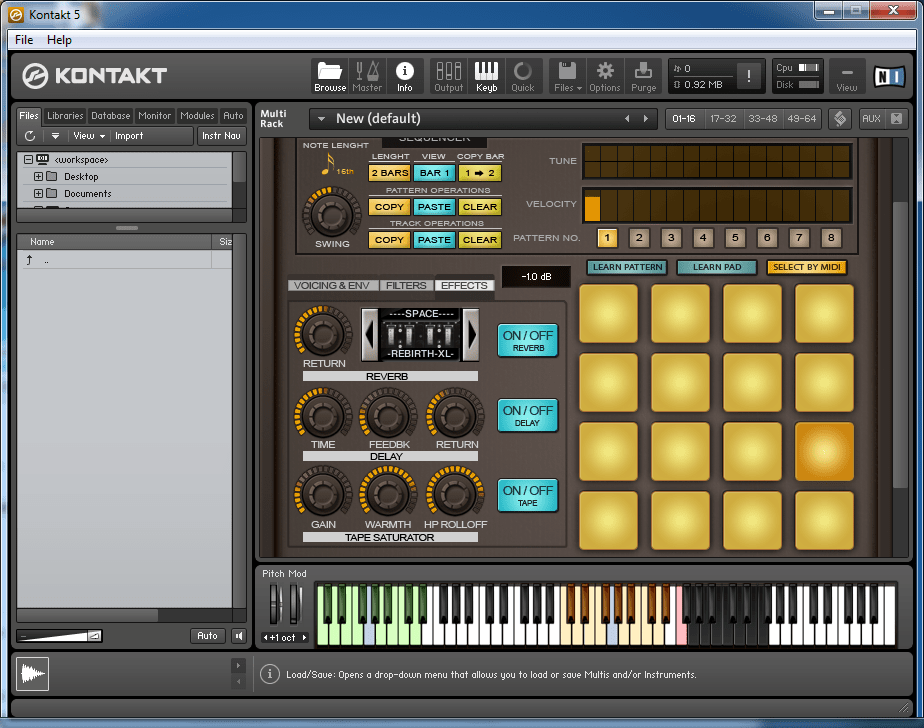Image resolution: width=924 pixels, height=728 pixels.
Task: Open the File menu
Action: point(24,39)
